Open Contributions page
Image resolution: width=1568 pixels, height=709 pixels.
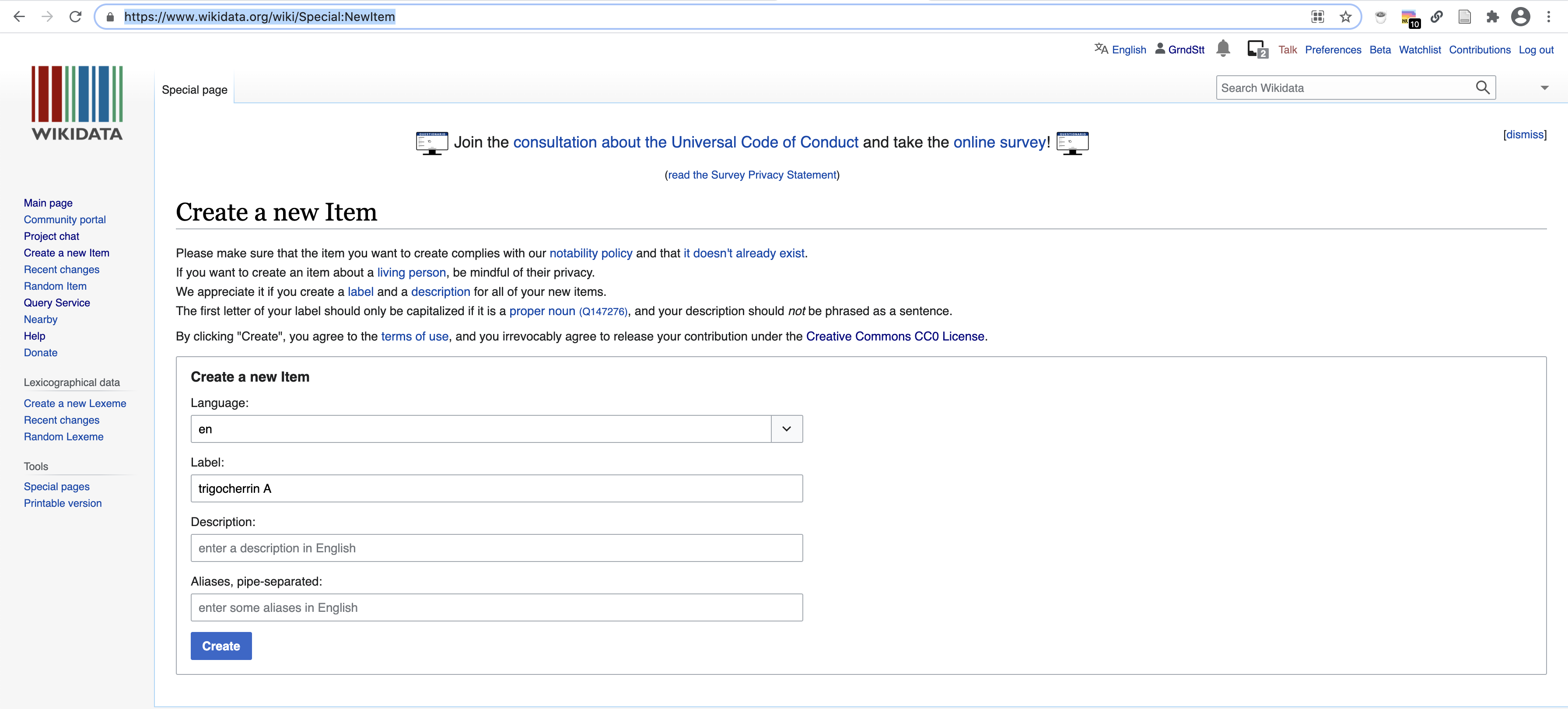(1479, 50)
